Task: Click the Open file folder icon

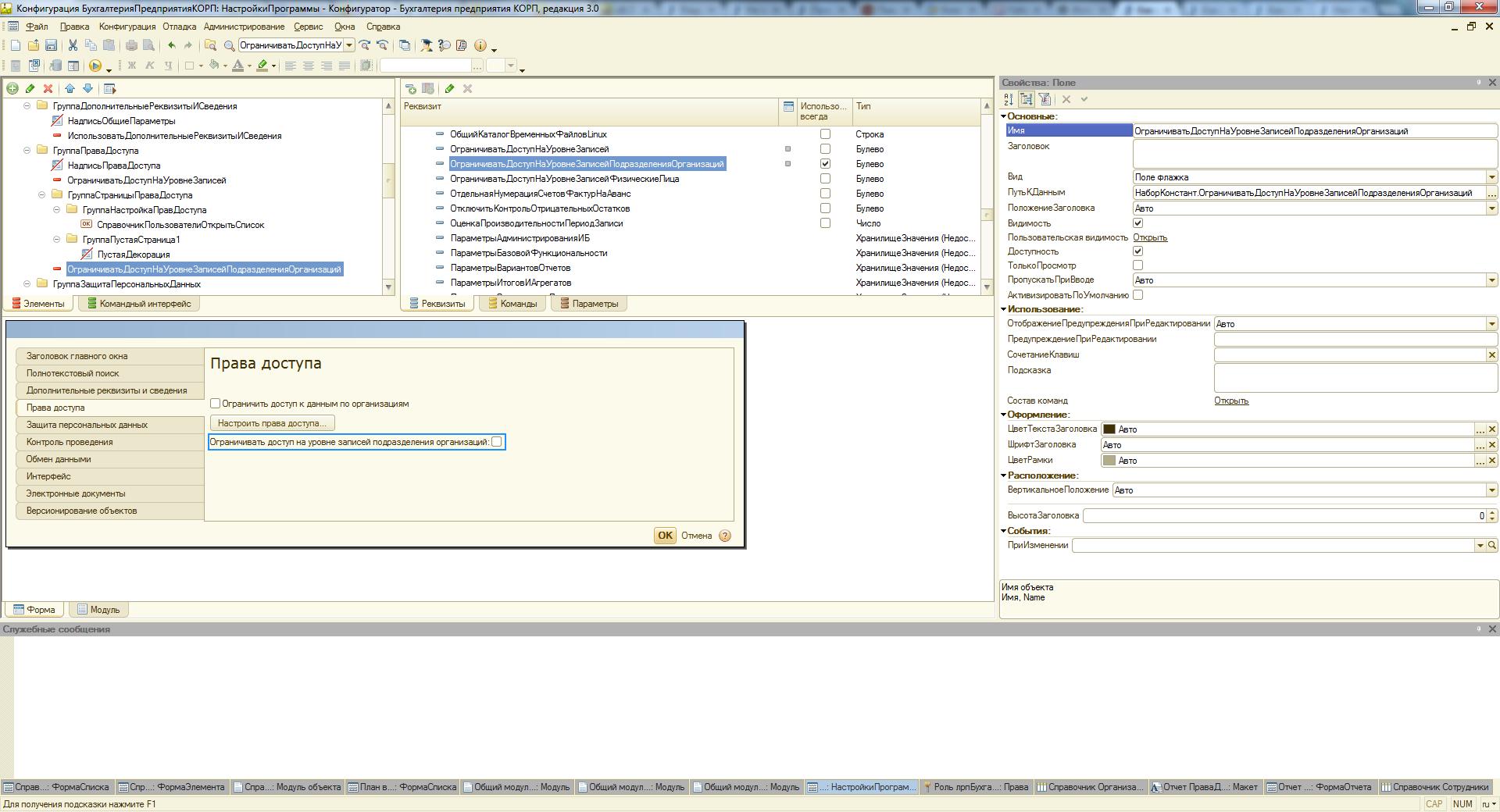Action: coord(33,46)
